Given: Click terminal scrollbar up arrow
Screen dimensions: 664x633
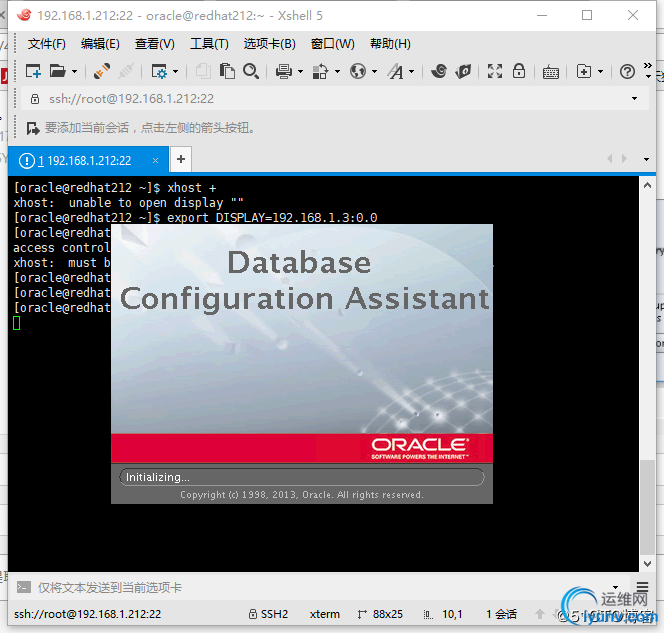Looking at the screenshot, I should [x=647, y=185].
